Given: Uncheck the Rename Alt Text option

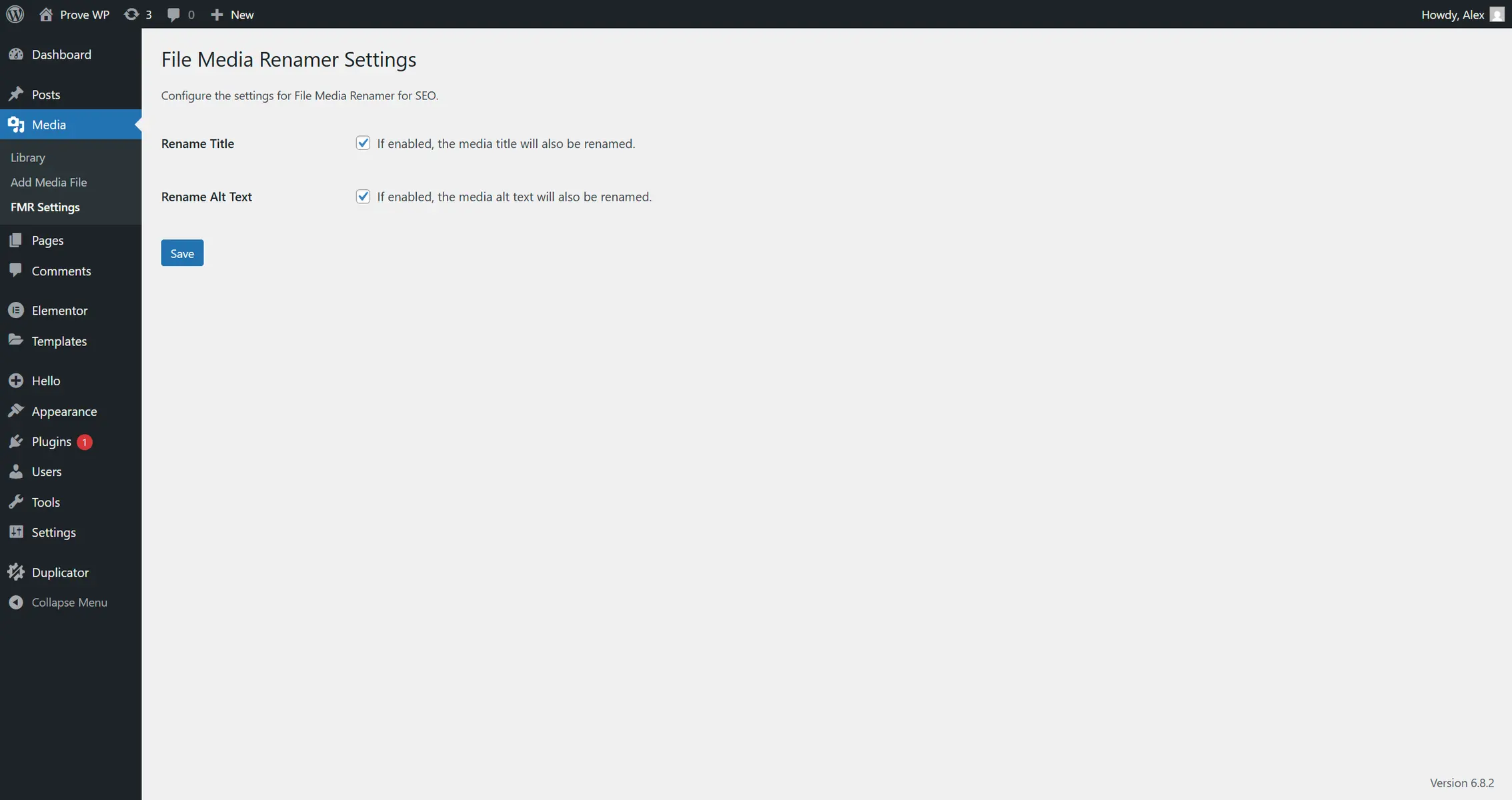Looking at the screenshot, I should 363,196.
